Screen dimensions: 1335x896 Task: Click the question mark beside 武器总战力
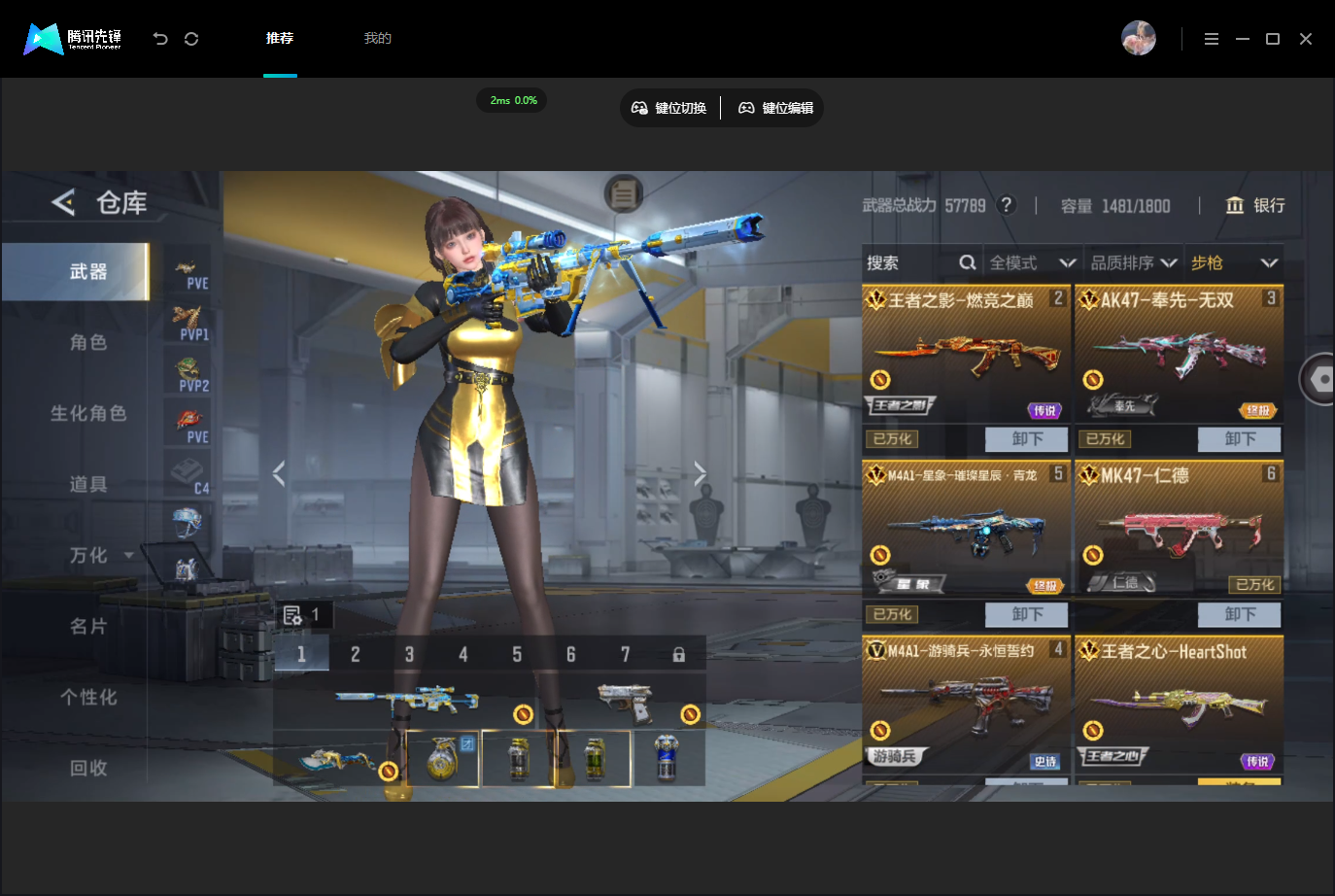click(1007, 205)
